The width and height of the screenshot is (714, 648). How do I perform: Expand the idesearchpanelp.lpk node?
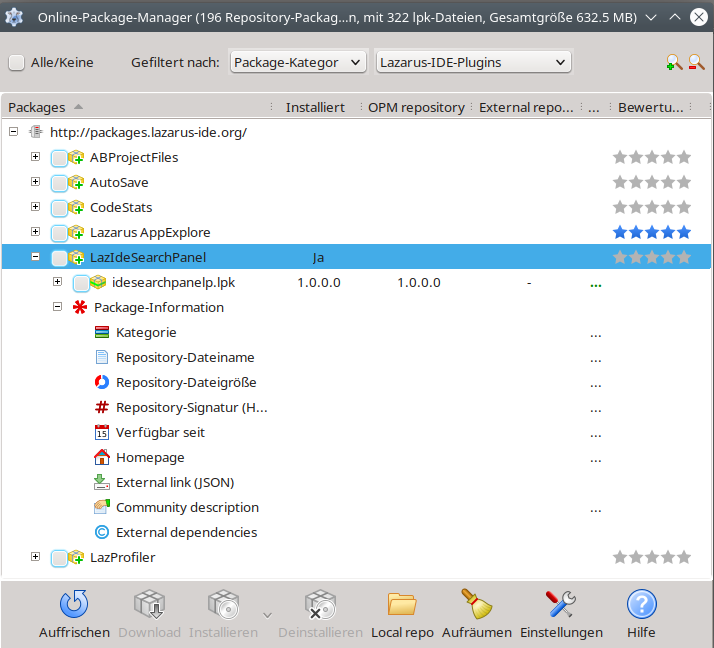pos(57,282)
